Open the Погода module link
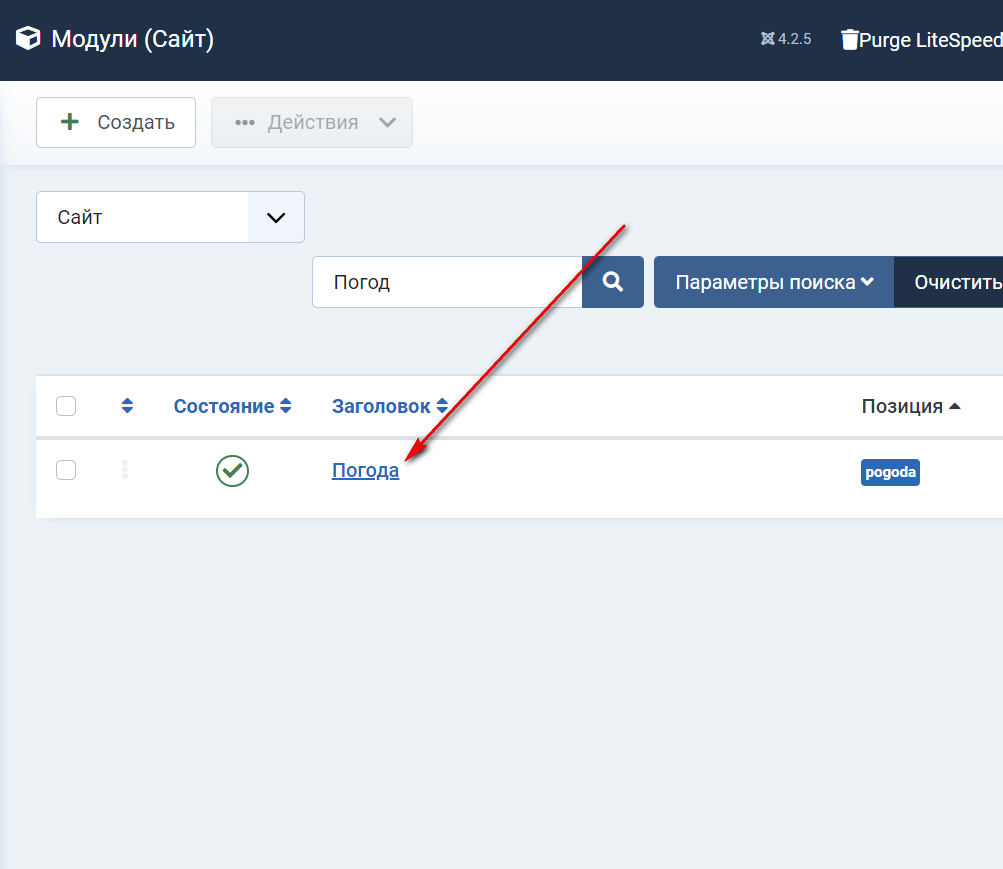Screen dimensions: 1003x869 coord(365,471)
